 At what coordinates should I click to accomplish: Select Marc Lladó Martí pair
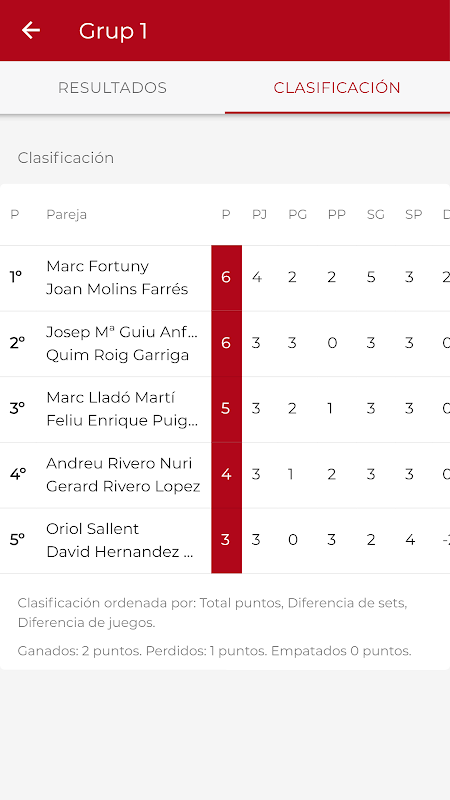click(225, 409)
